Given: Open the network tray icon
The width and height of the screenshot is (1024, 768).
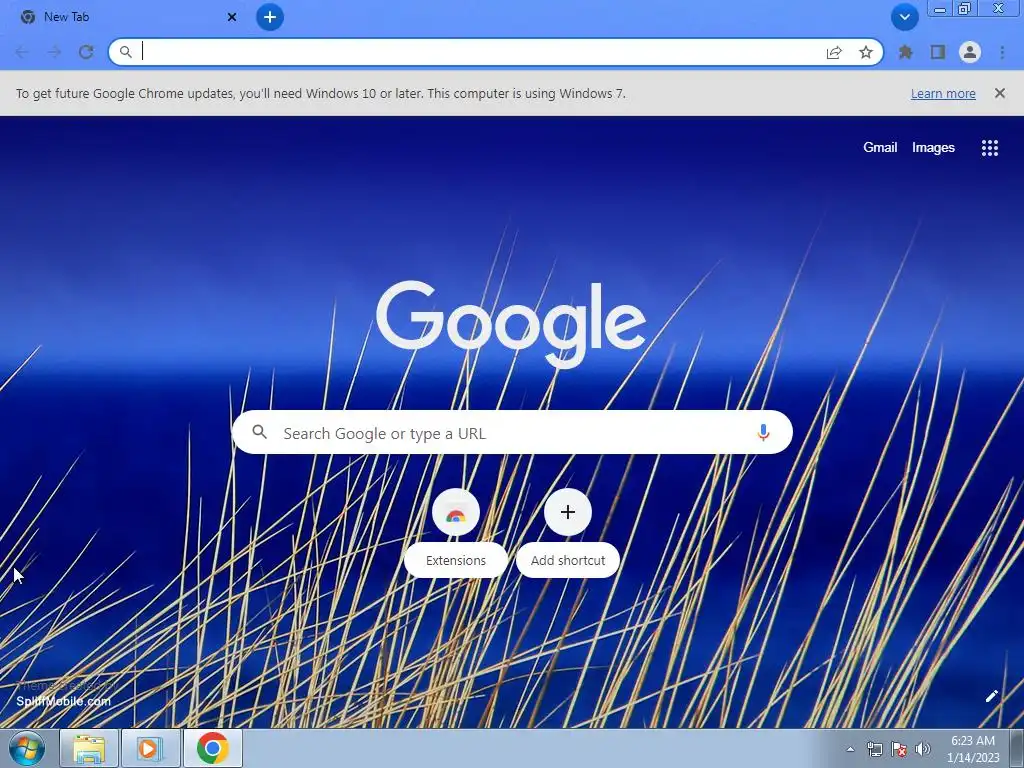Looking at the screenshot, I should pyautogui.click(x=874, y=749).
